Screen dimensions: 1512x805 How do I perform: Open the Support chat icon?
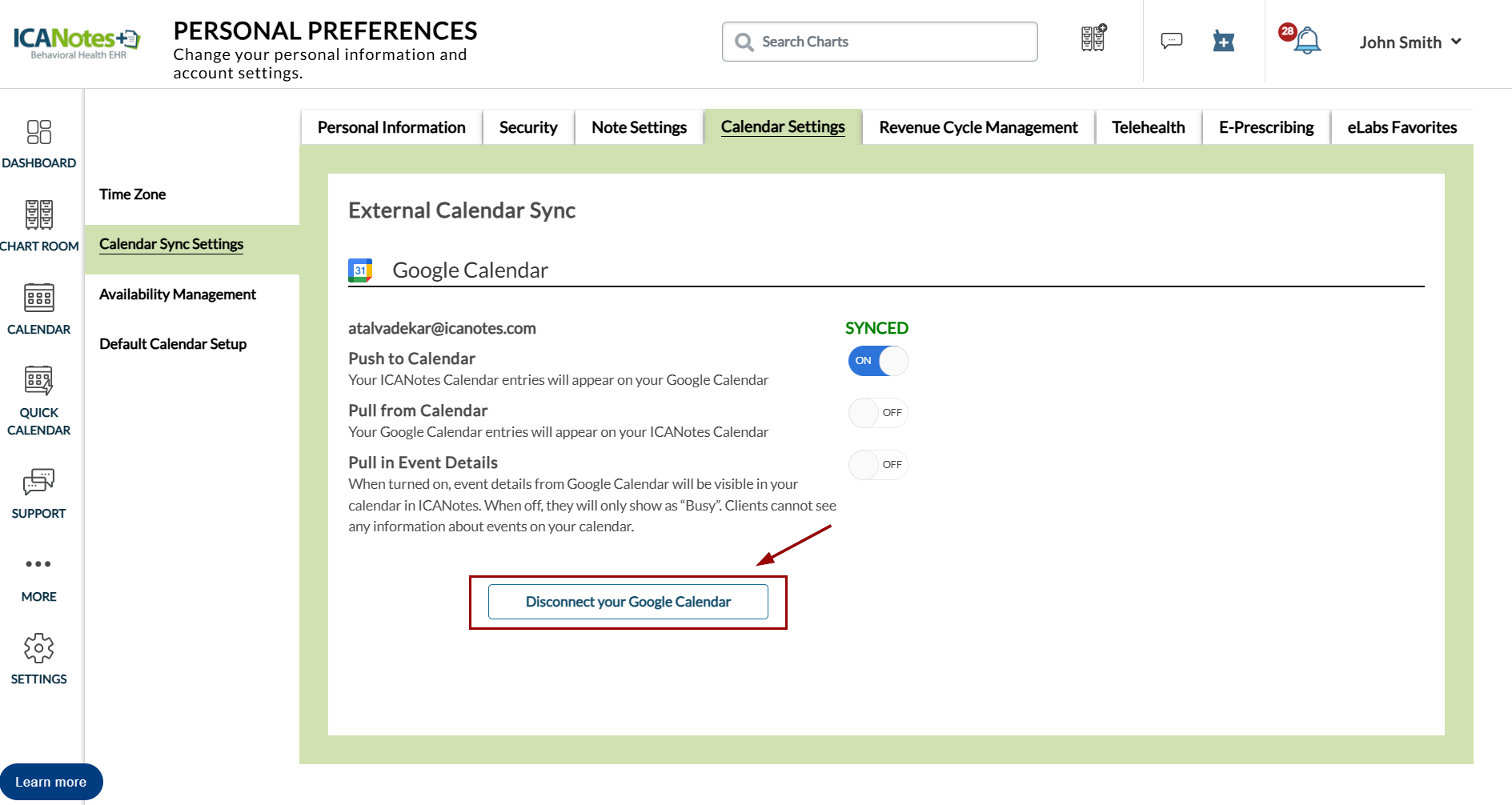39,482
